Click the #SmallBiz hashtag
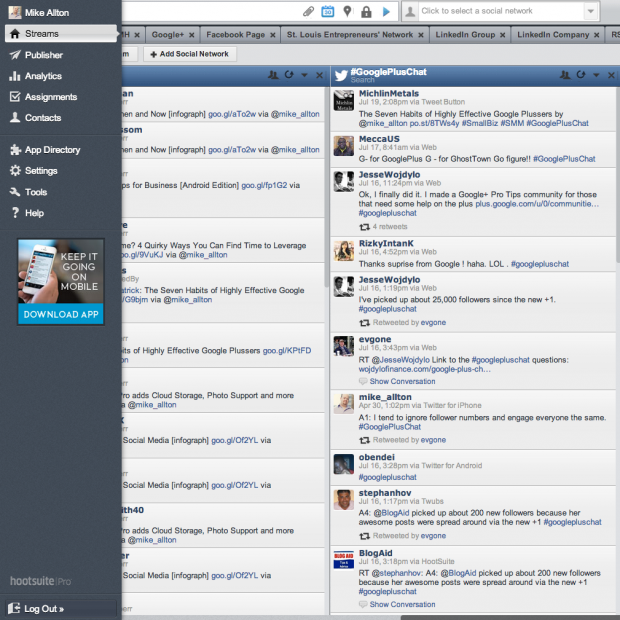 [x=480, y=123]
